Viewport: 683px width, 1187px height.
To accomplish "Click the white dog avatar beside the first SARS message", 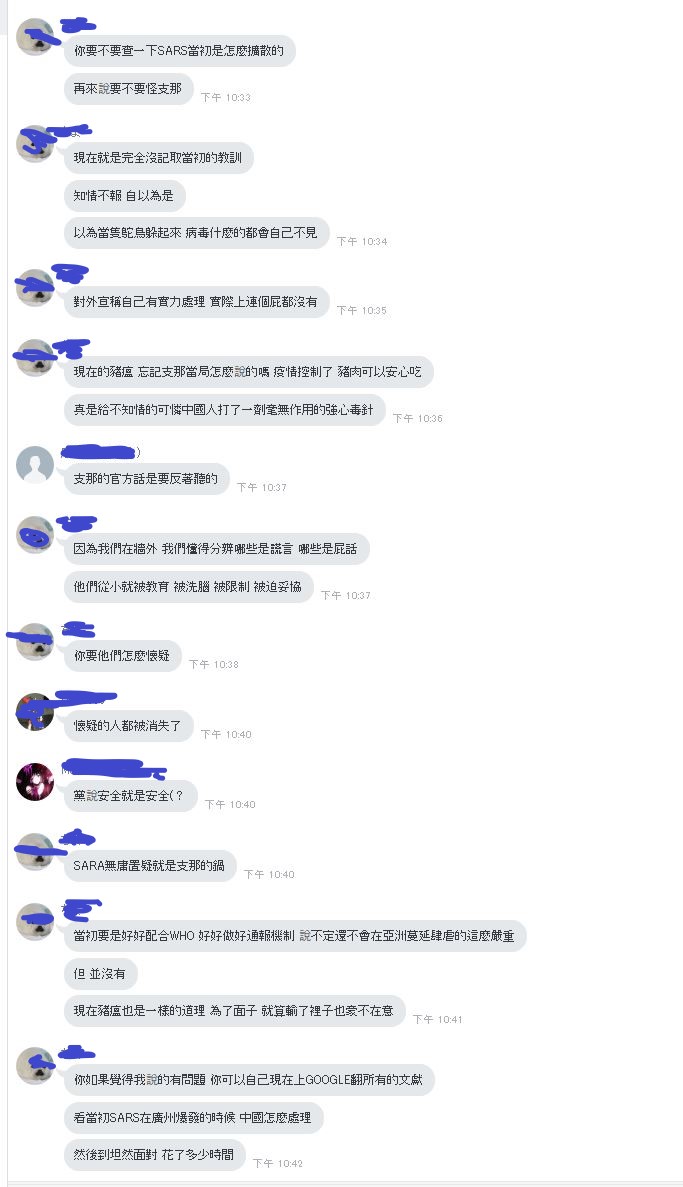I will click(35, 36).
